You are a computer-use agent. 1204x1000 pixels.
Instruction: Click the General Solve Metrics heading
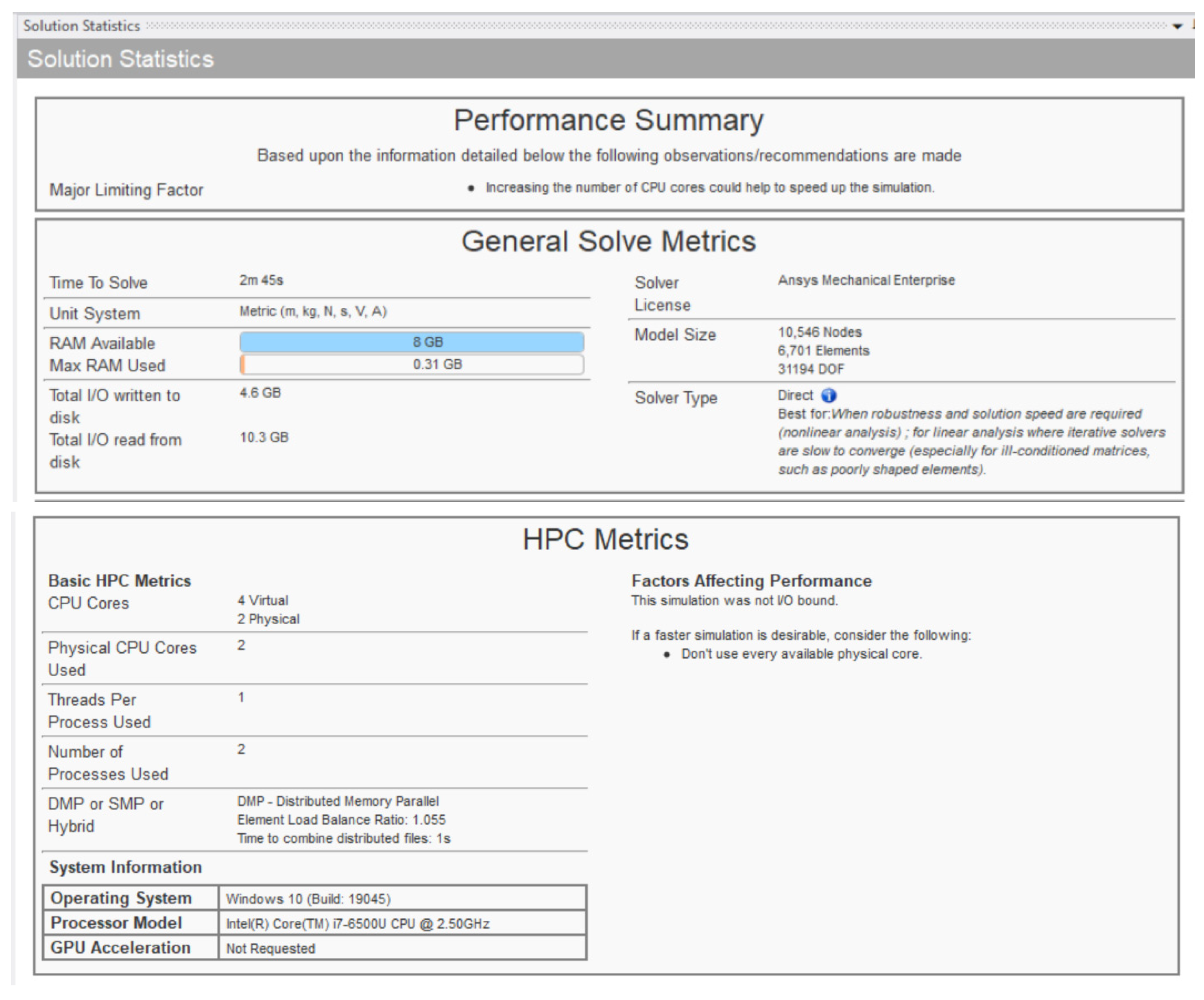pos(609,241)
